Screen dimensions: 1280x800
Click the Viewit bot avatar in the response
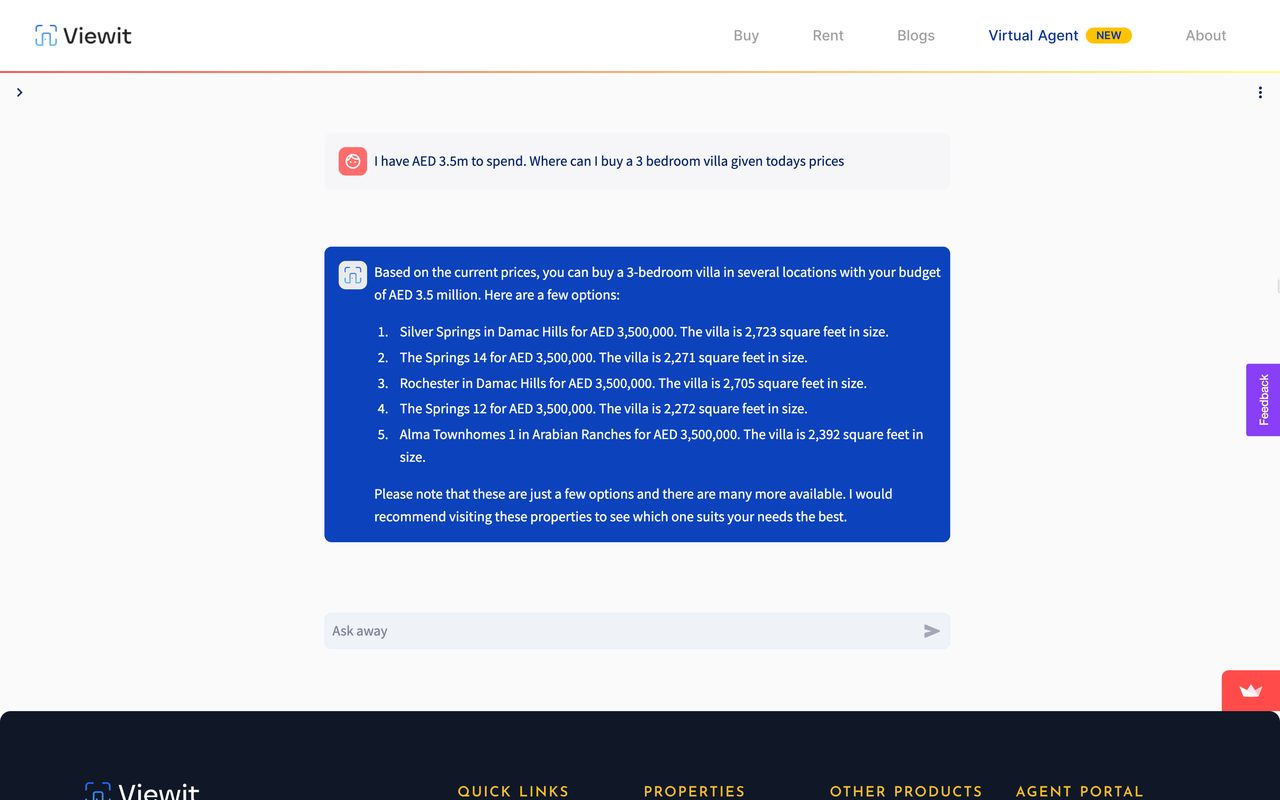tap(352, 275)
